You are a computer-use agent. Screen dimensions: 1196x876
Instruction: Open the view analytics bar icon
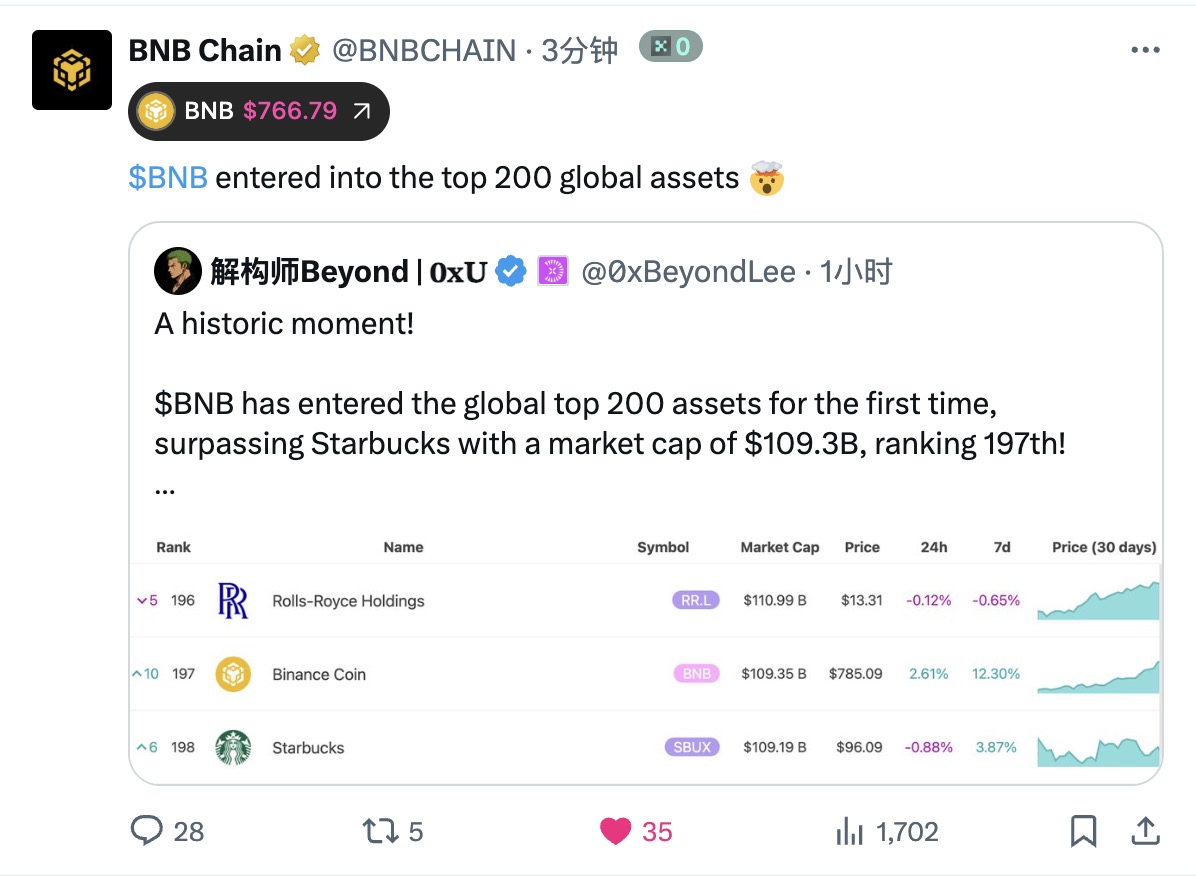(x=850, y=831)
